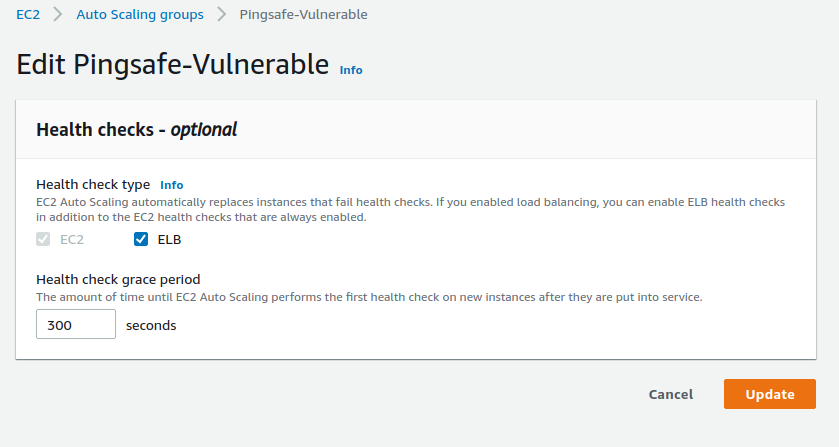Click the grace period description text

369,297
